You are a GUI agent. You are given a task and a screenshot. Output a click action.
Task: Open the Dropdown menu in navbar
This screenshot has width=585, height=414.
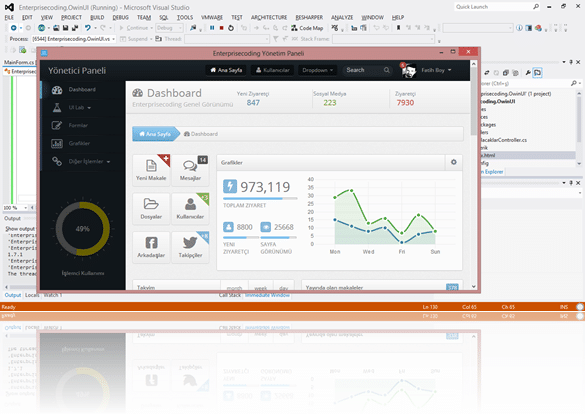317,70
